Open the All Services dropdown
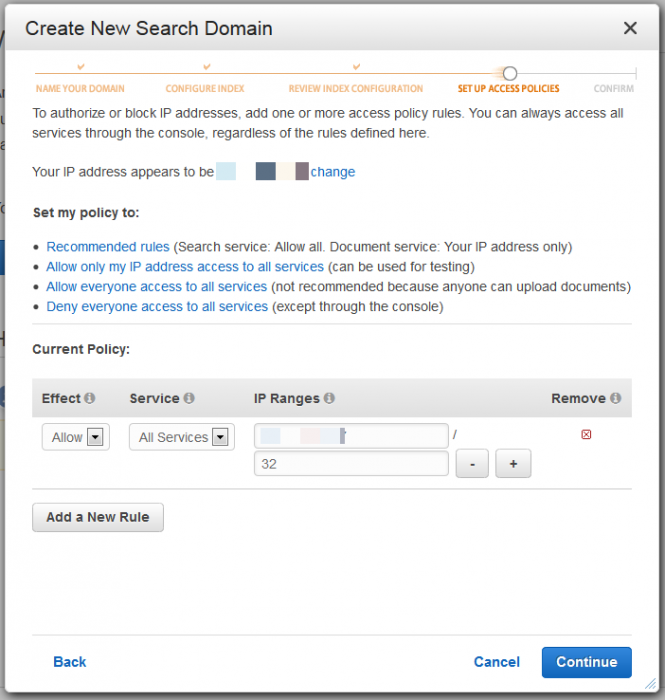 pos(182,437)
